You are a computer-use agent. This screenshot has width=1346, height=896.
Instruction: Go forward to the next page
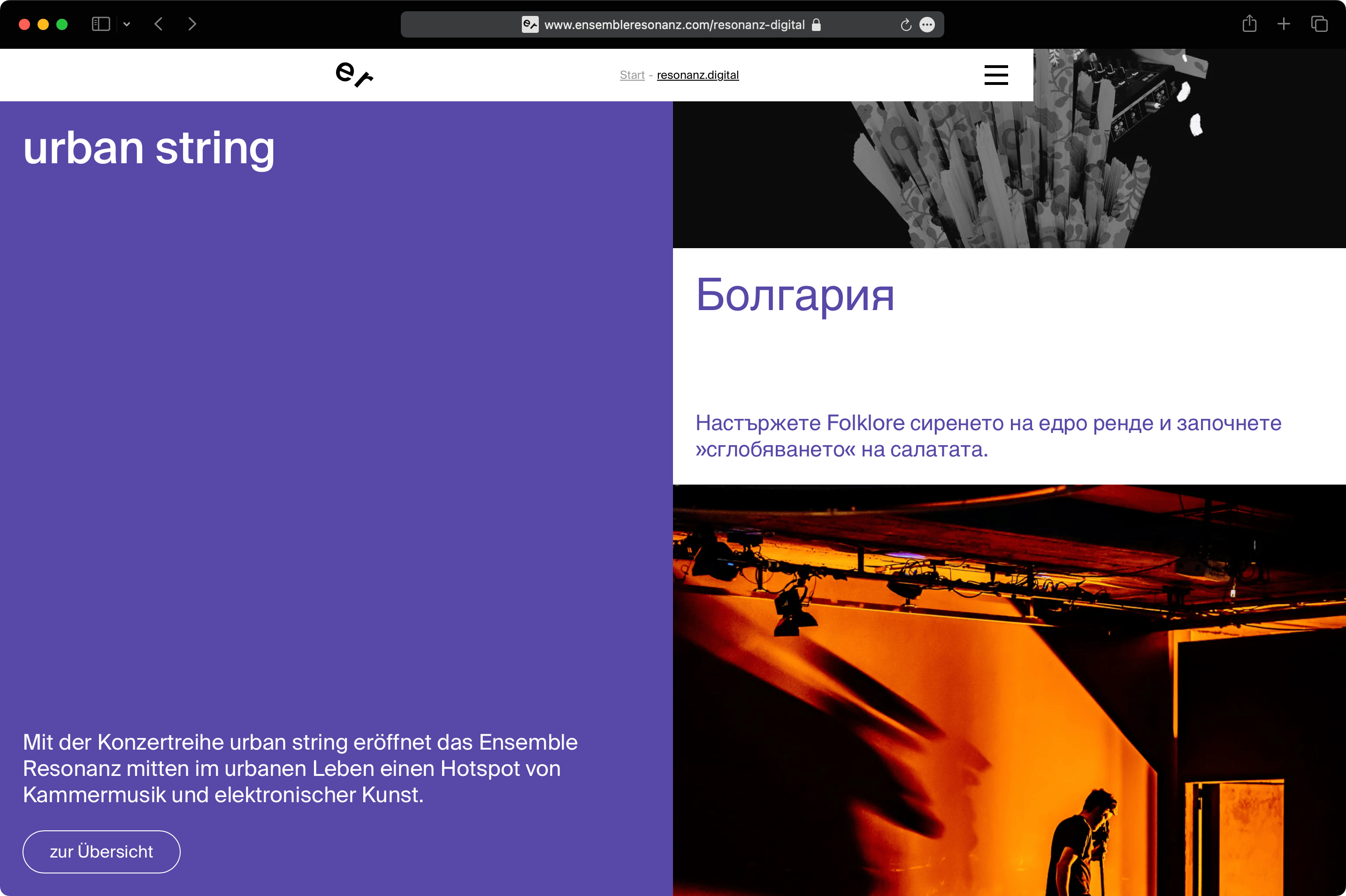pyautogui.click(x=192, y=24)
